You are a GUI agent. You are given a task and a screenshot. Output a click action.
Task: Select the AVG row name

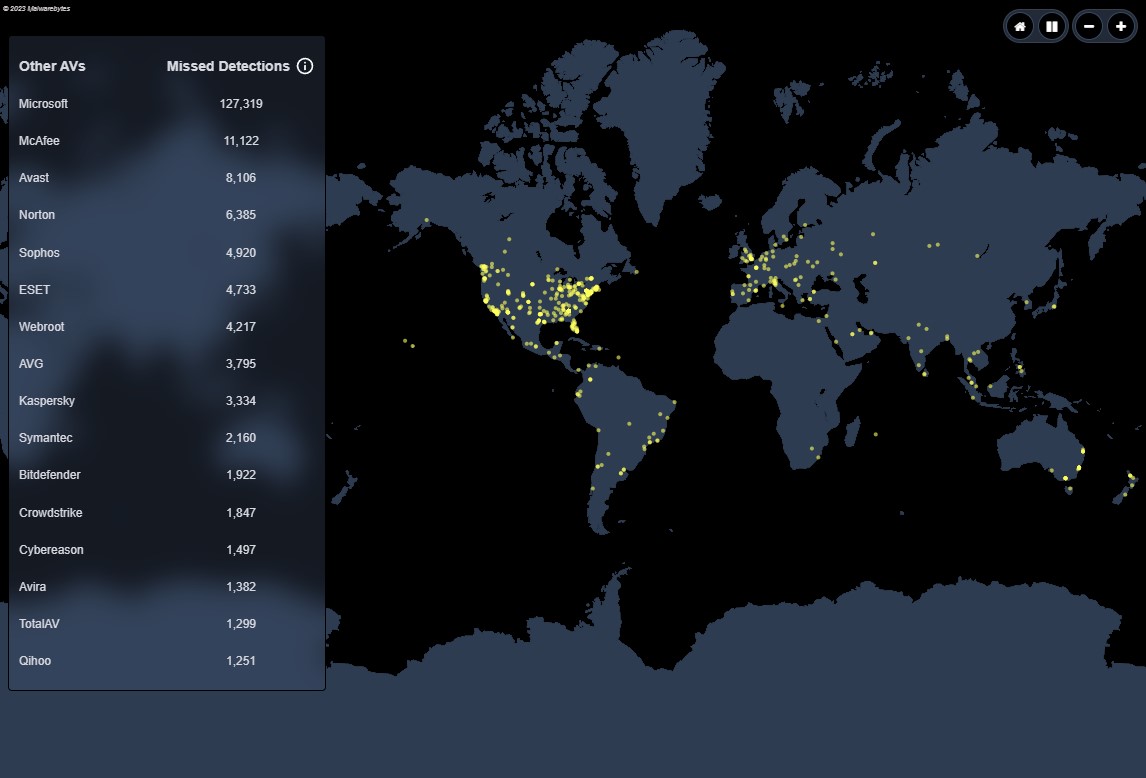(x=31, y=363)
